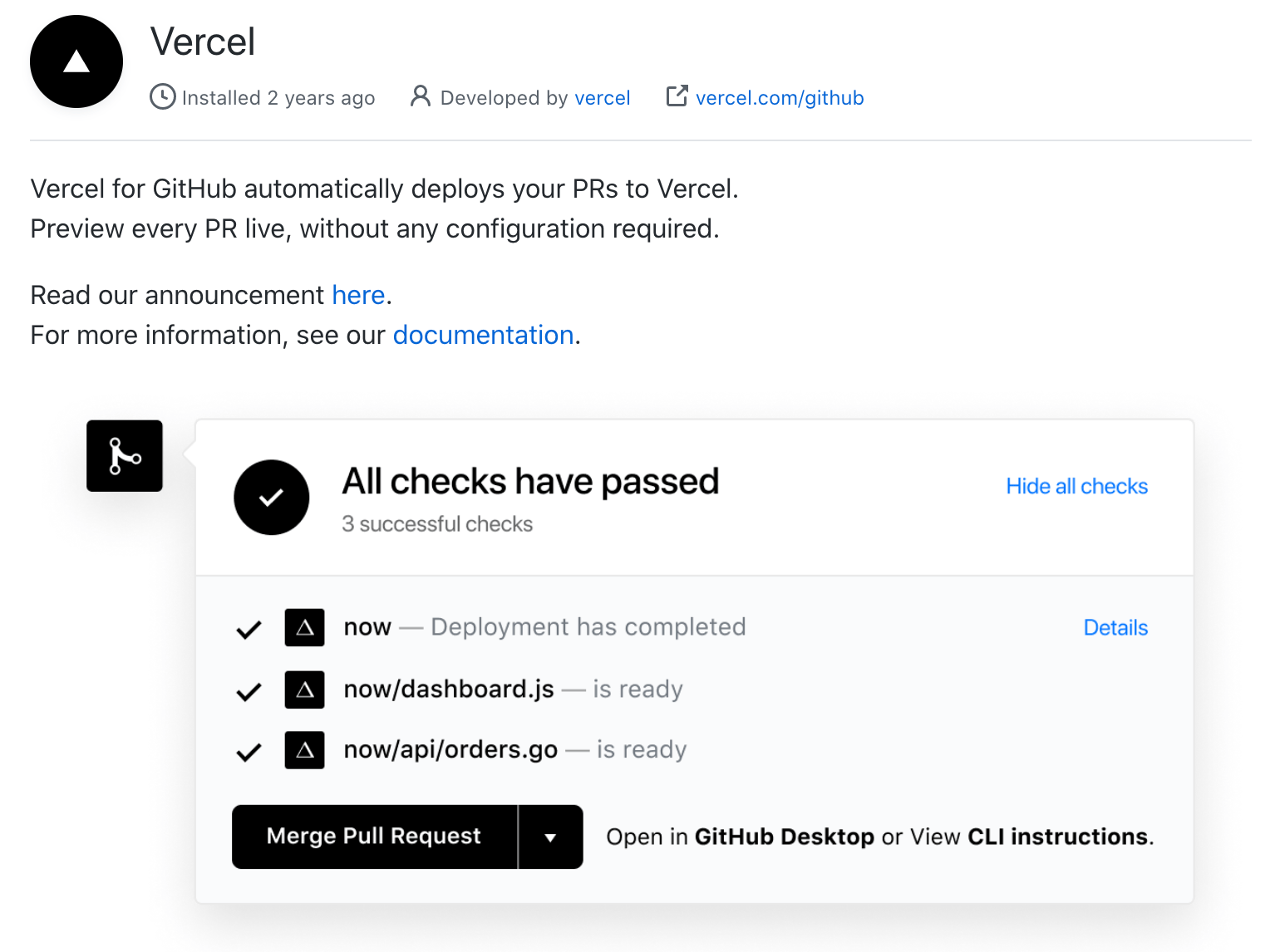The width and height of the screenshot is (1270, 952).
Task: Click checkmark next to now/dashboard.js check
Action: (x=249, y=691)
